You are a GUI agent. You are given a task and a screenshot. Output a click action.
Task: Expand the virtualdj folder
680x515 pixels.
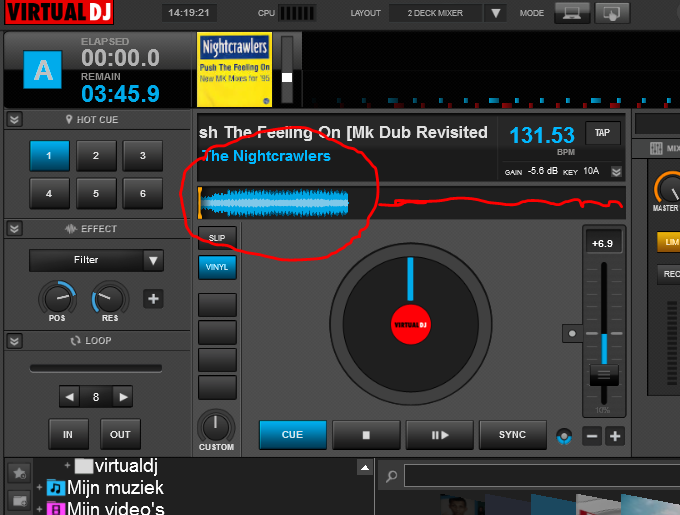[67, 465]
